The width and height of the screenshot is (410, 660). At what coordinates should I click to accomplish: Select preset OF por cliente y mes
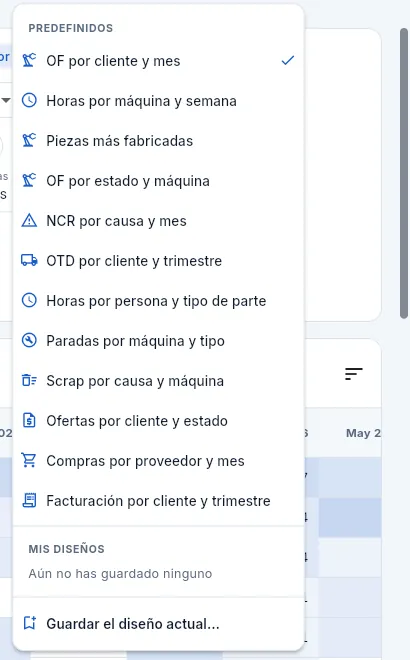tap(158, 61)
